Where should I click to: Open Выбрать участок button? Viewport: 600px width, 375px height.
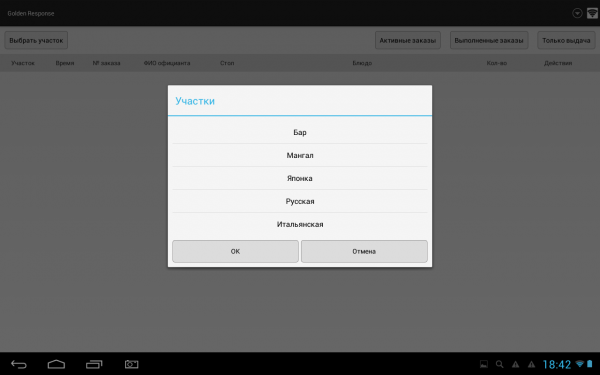tap(36, 40)
